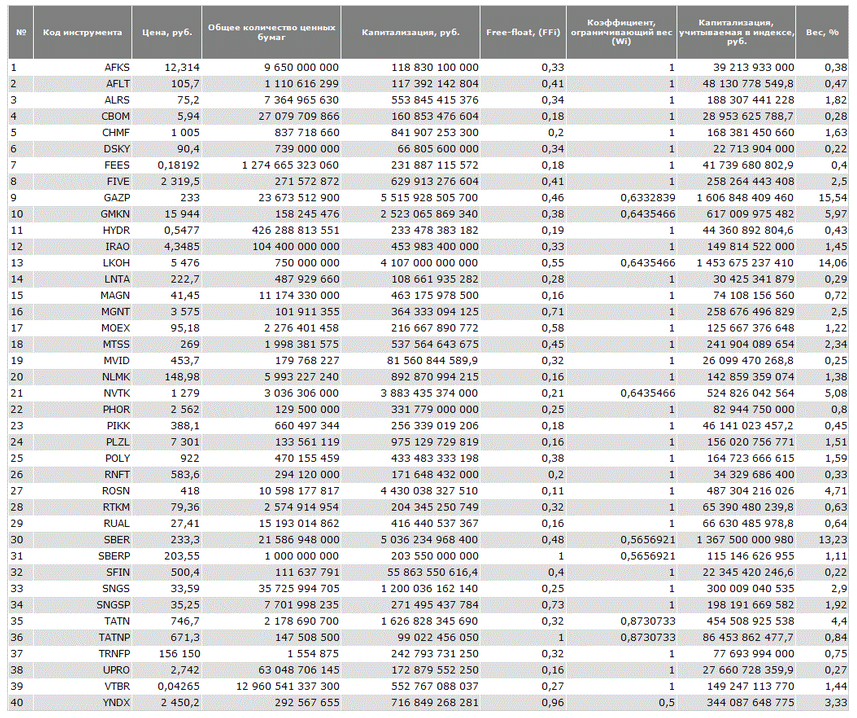Click GAZP limiting coefficient 0,6332839
This screenshot has width=857, height=718.
[648, 198]
